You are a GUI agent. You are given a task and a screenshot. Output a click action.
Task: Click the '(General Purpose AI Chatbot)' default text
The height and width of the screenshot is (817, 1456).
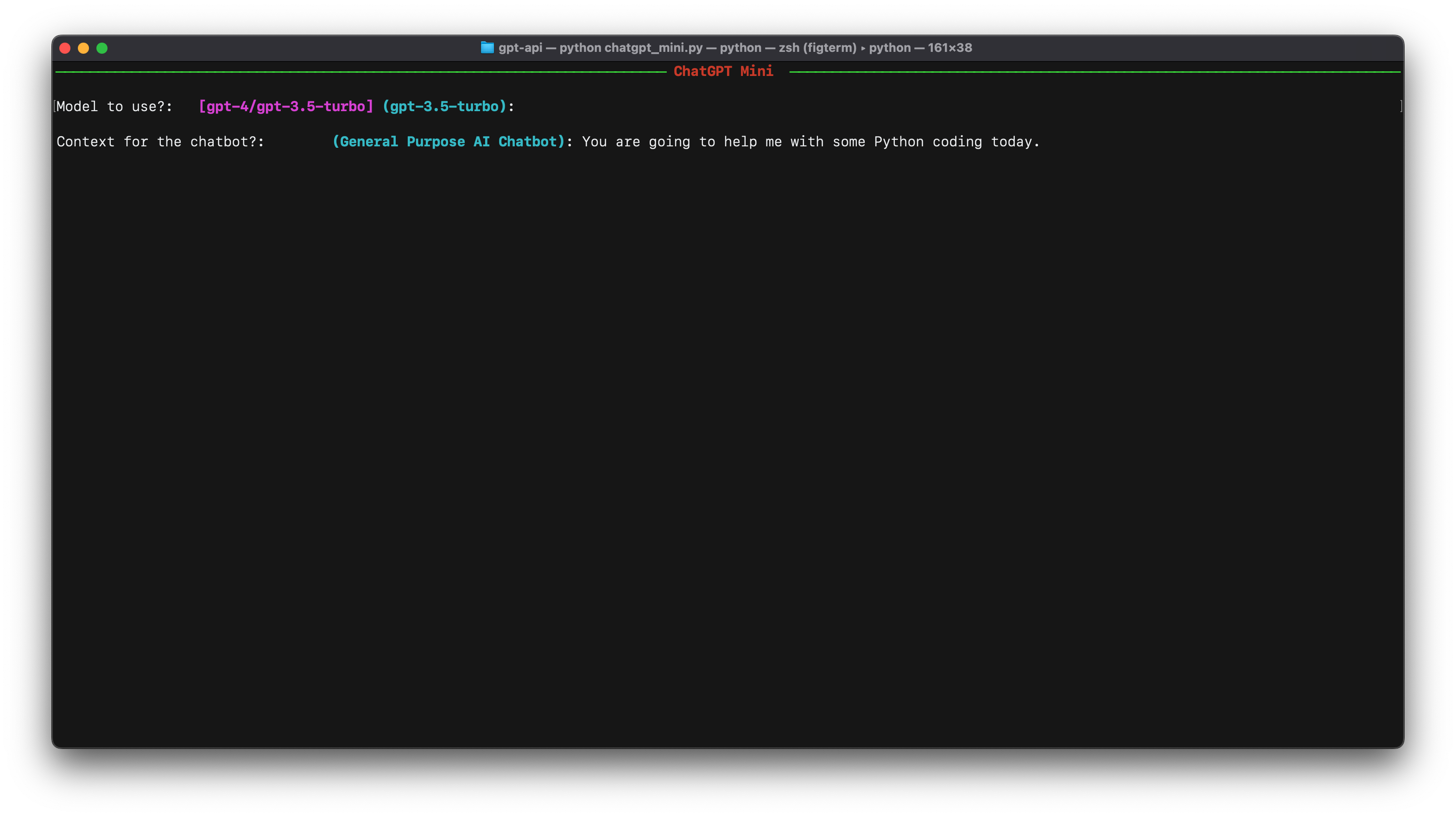pyautogui.click(x=449, y=141)
